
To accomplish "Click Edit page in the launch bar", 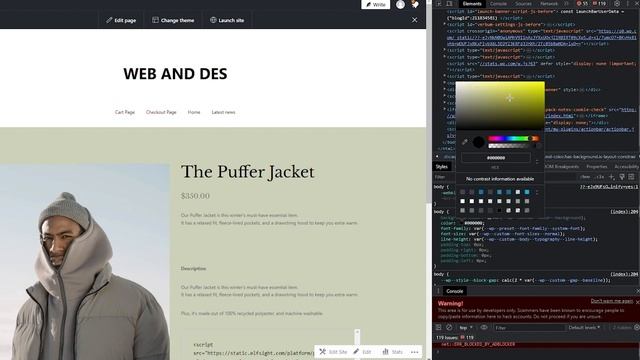I will [x=121, y=20].
